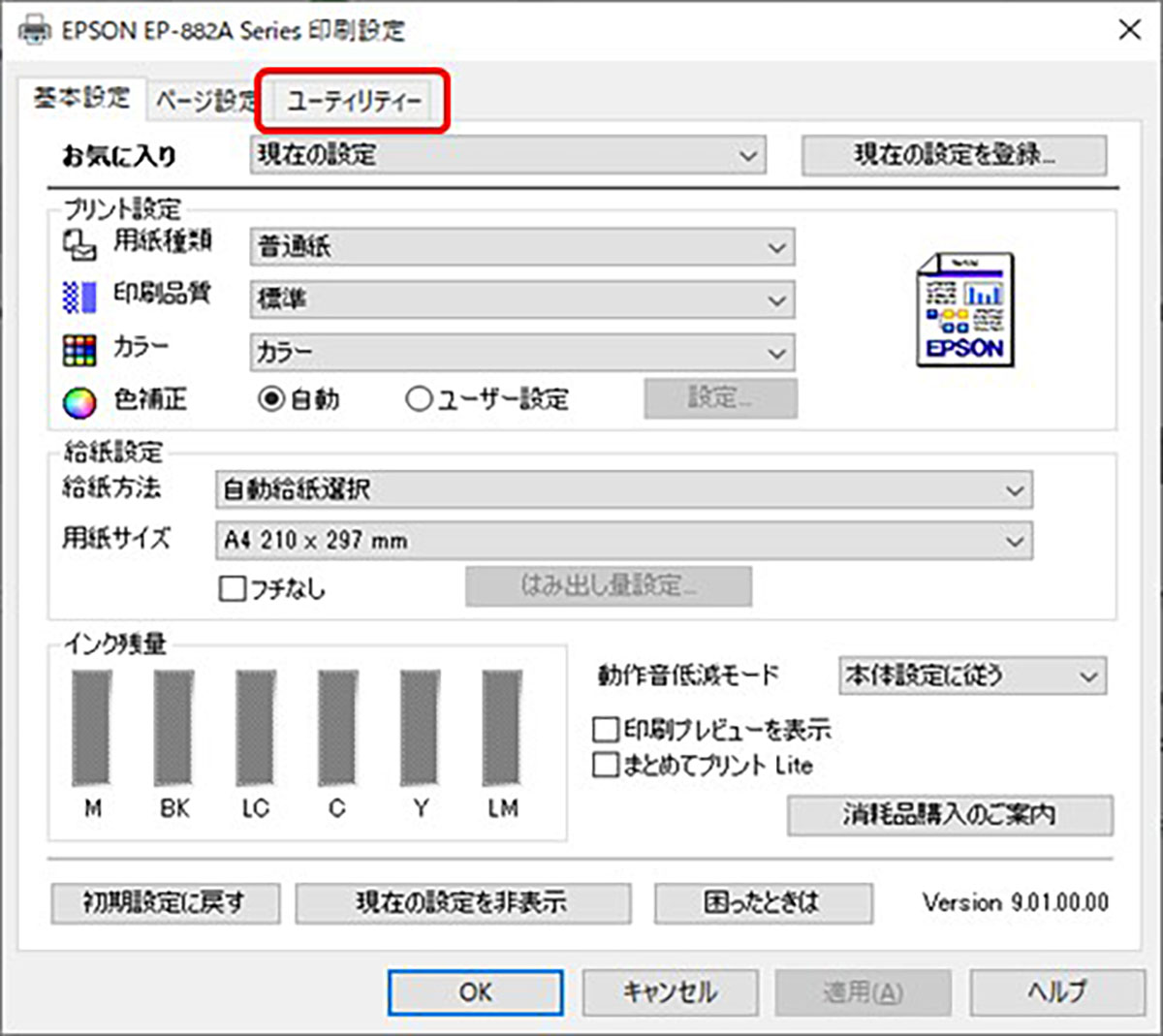Click the EPSON document preview thumbnail
Image resolution: width=1163 pixels, height=1036 pixels.
(x=965, y=310)
